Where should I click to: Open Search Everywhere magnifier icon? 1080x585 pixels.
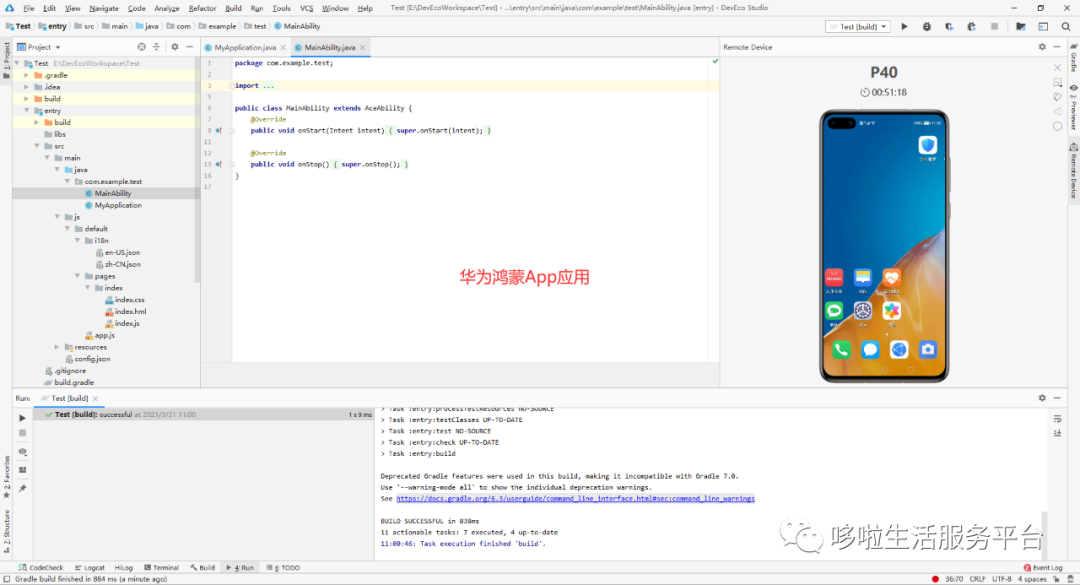click(x=1066, y=26)
